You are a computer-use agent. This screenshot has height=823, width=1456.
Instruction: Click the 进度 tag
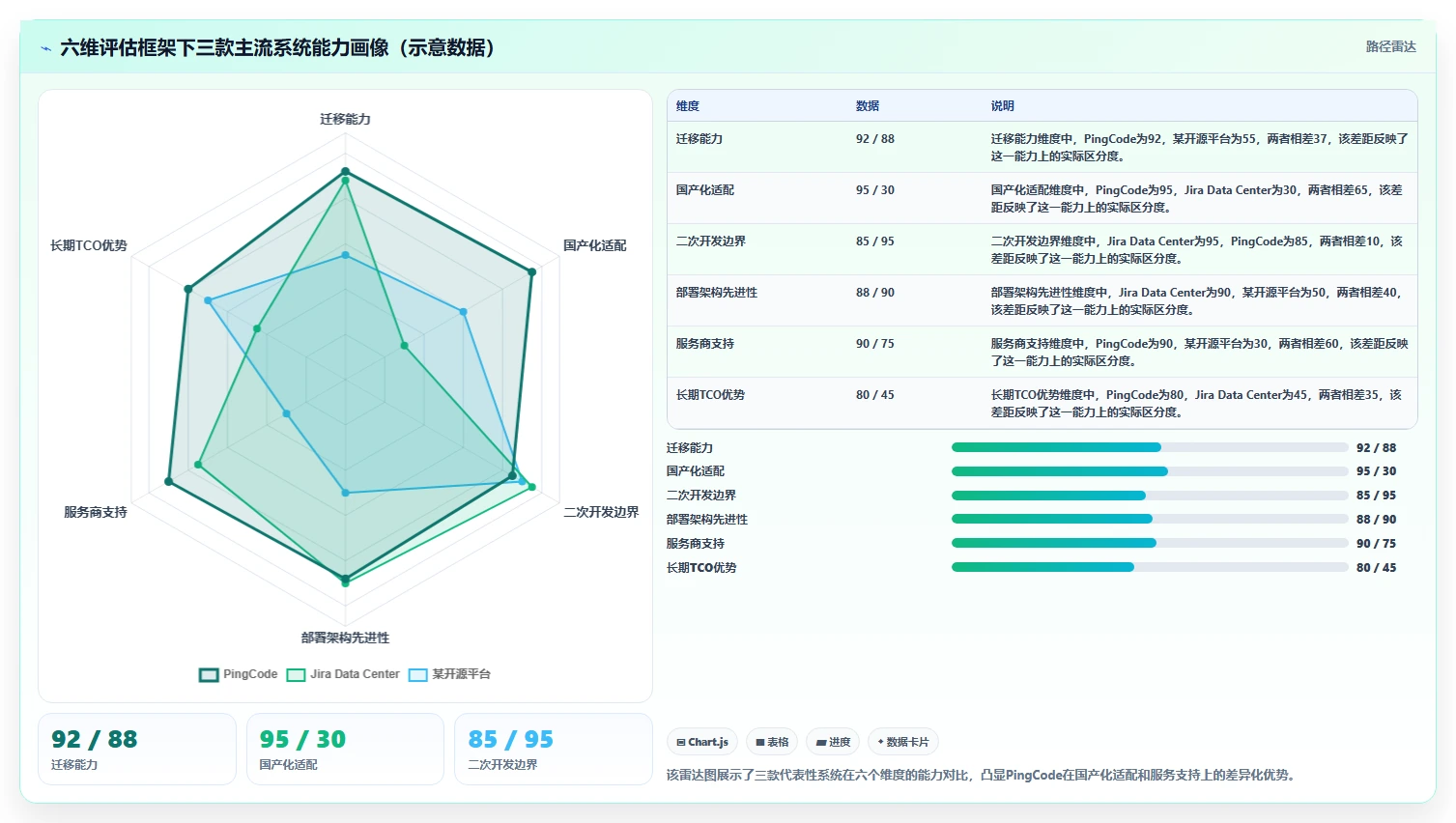click(833, 742)
